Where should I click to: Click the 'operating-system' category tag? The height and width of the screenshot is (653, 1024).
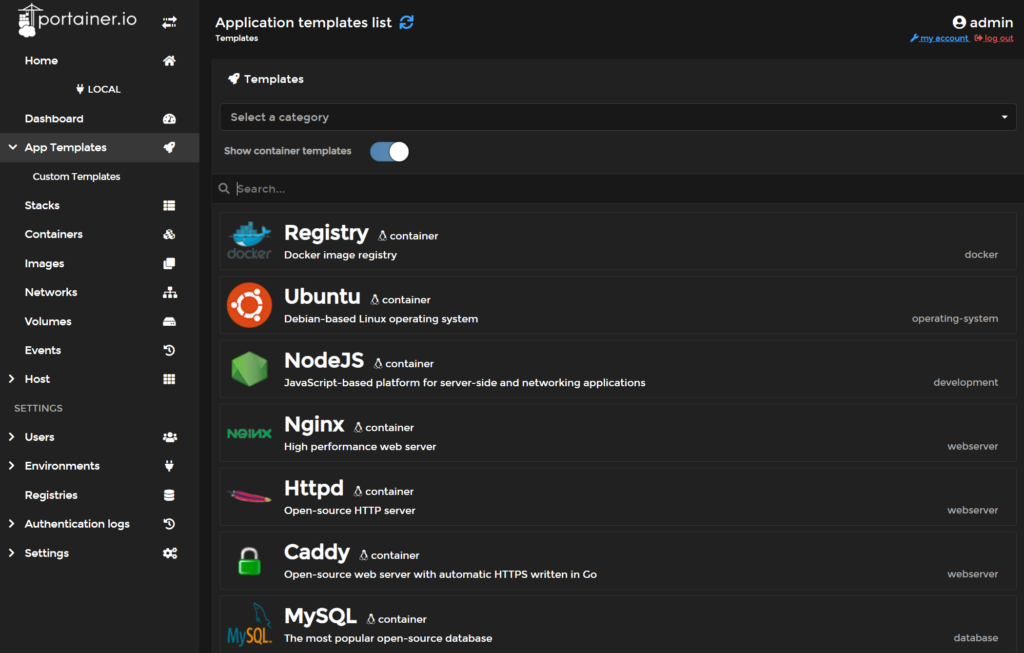point(955,319)
